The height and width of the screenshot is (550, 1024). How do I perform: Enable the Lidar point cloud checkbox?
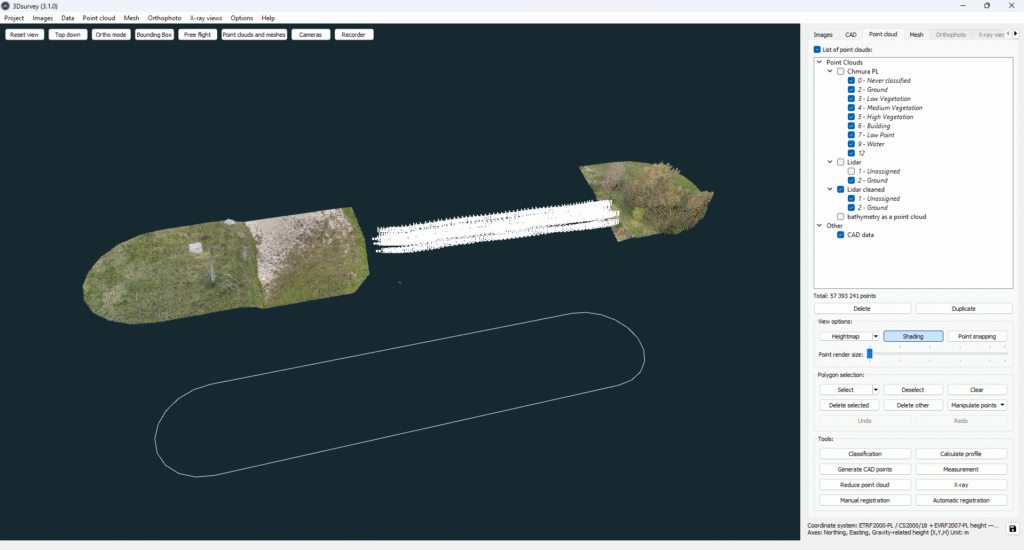tap(840, 162)
